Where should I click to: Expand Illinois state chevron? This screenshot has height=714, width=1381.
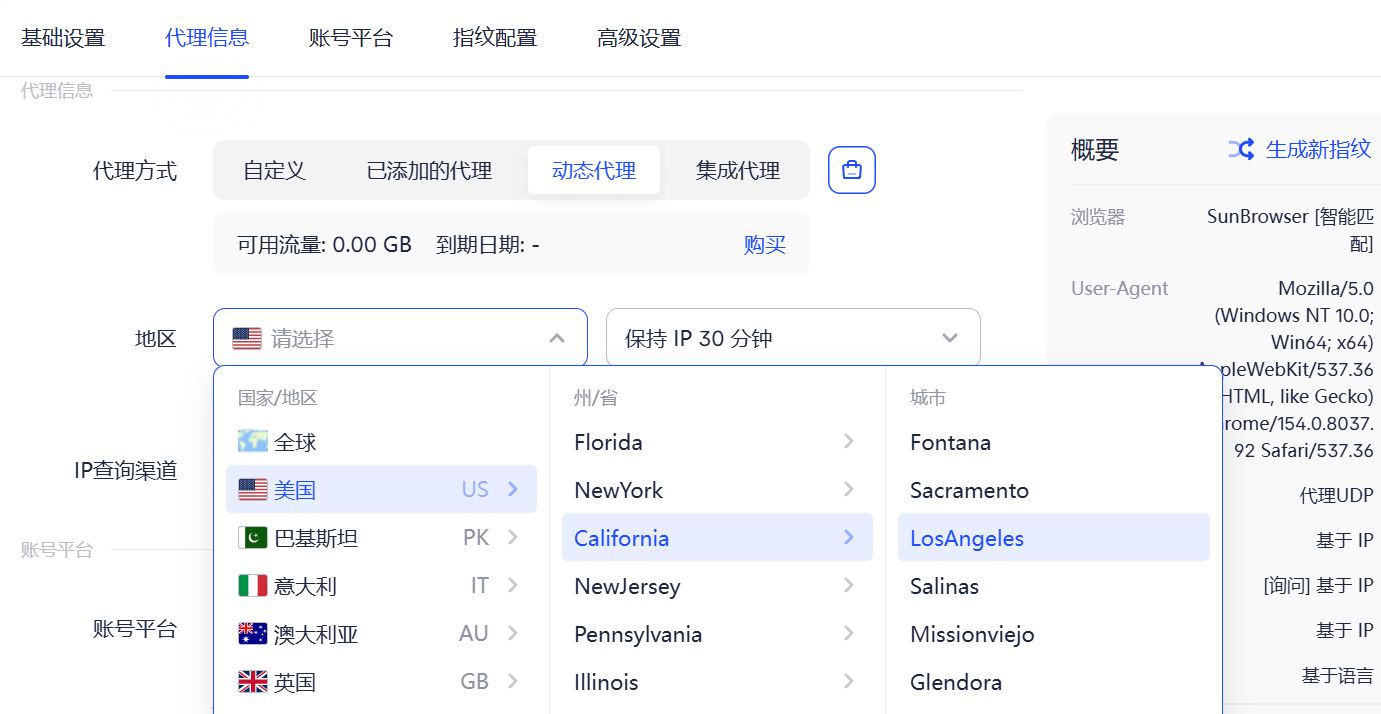[849, 681]
